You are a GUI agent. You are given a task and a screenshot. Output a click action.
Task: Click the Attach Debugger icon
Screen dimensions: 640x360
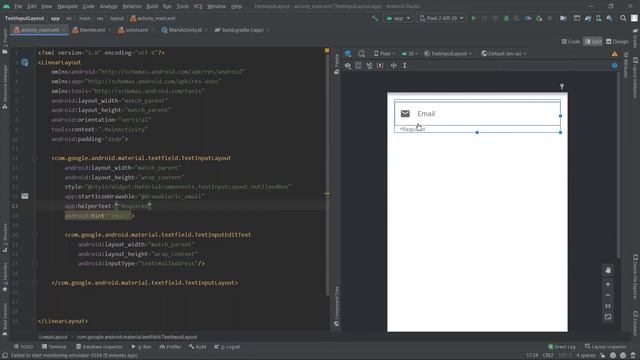click(x=539, y=18)
